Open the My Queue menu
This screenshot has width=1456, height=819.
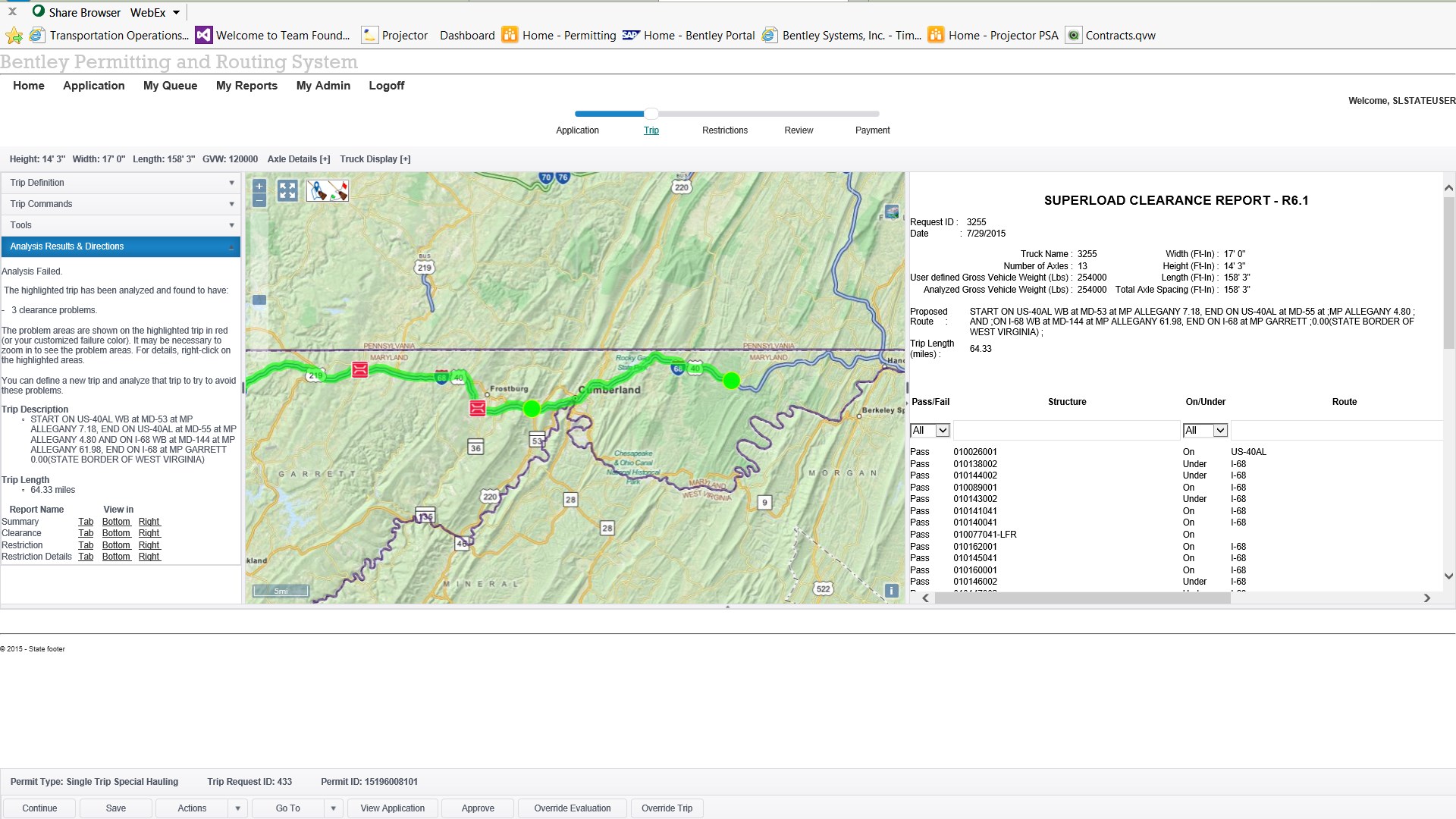pyautogui.click(x=170, y=86)
